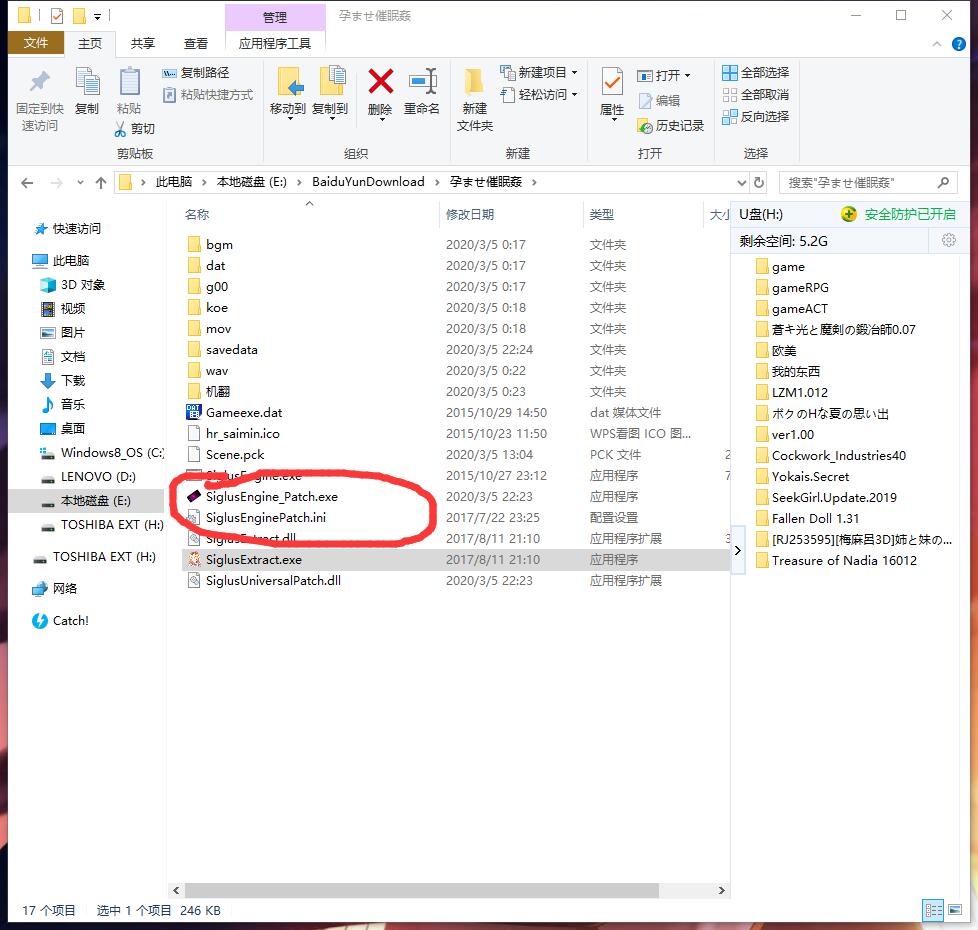Screen dimensions: 978x930
Task: Switch to details view layout toggle
Action: point(932,910)
